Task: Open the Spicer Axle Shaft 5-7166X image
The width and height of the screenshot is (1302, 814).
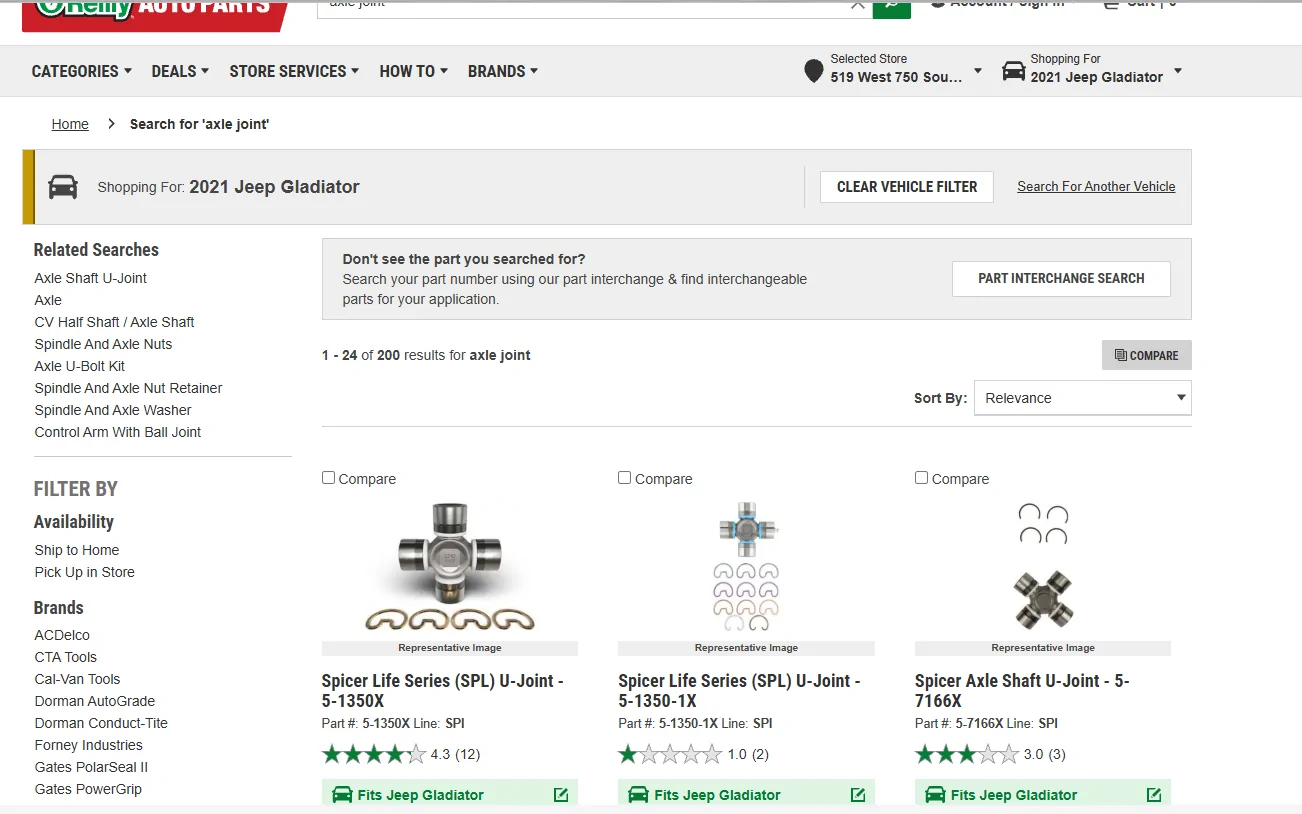Action: (1043, 567)
